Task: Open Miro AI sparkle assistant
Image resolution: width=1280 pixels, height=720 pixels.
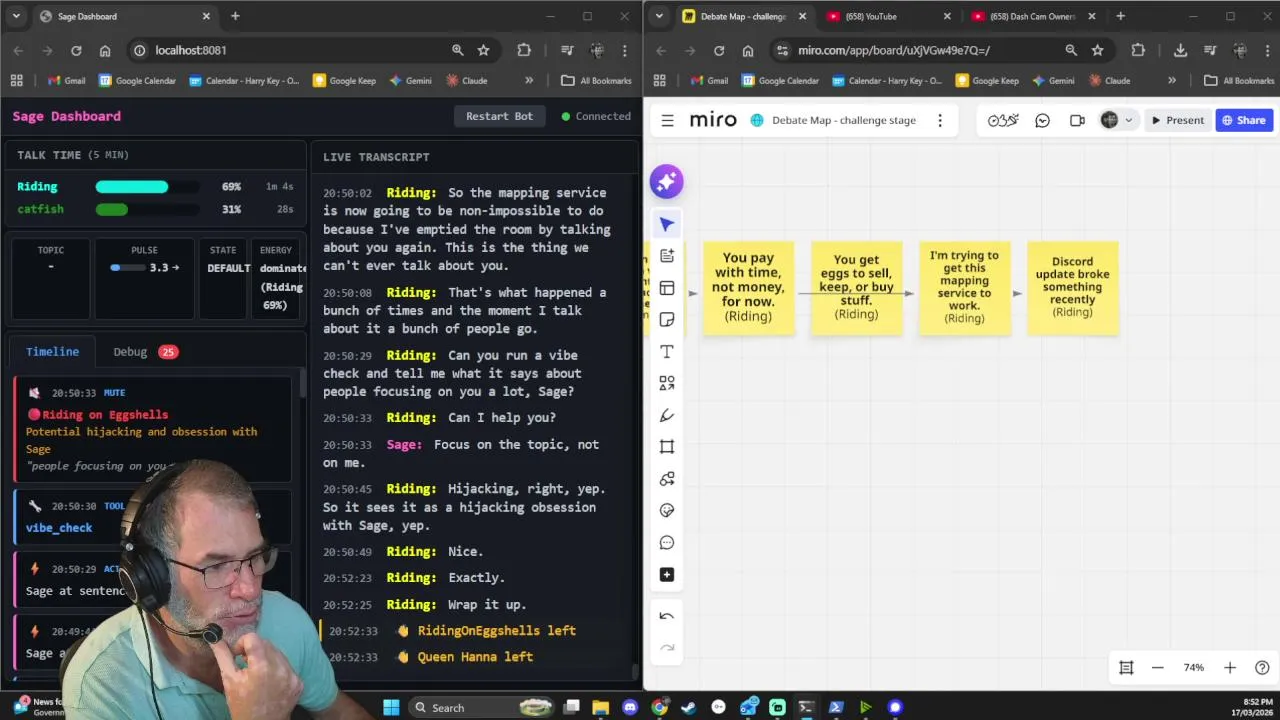Action: pyautogui.click(x=666, y=181)
